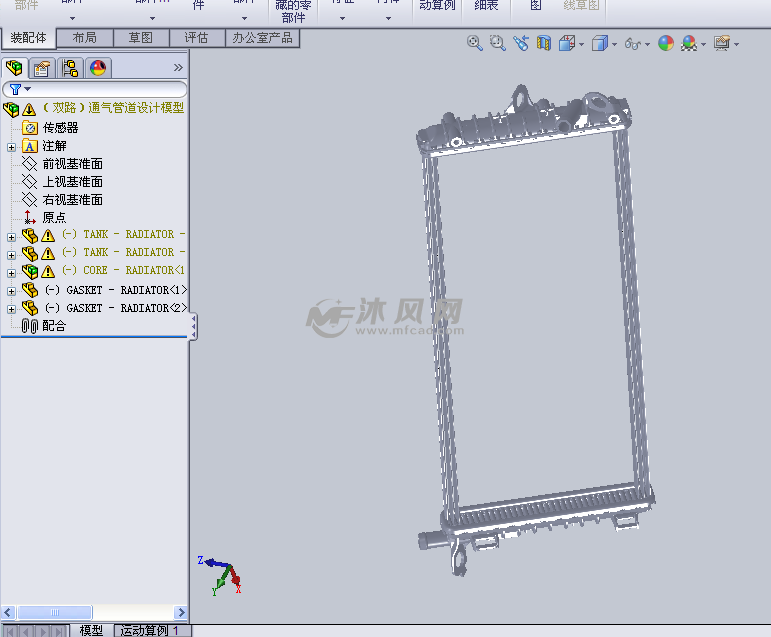This screenshot has height=637, width=771.
Task: Select the 前视基准面 plane
Action: pyautogui.click(x=73, y=164)
